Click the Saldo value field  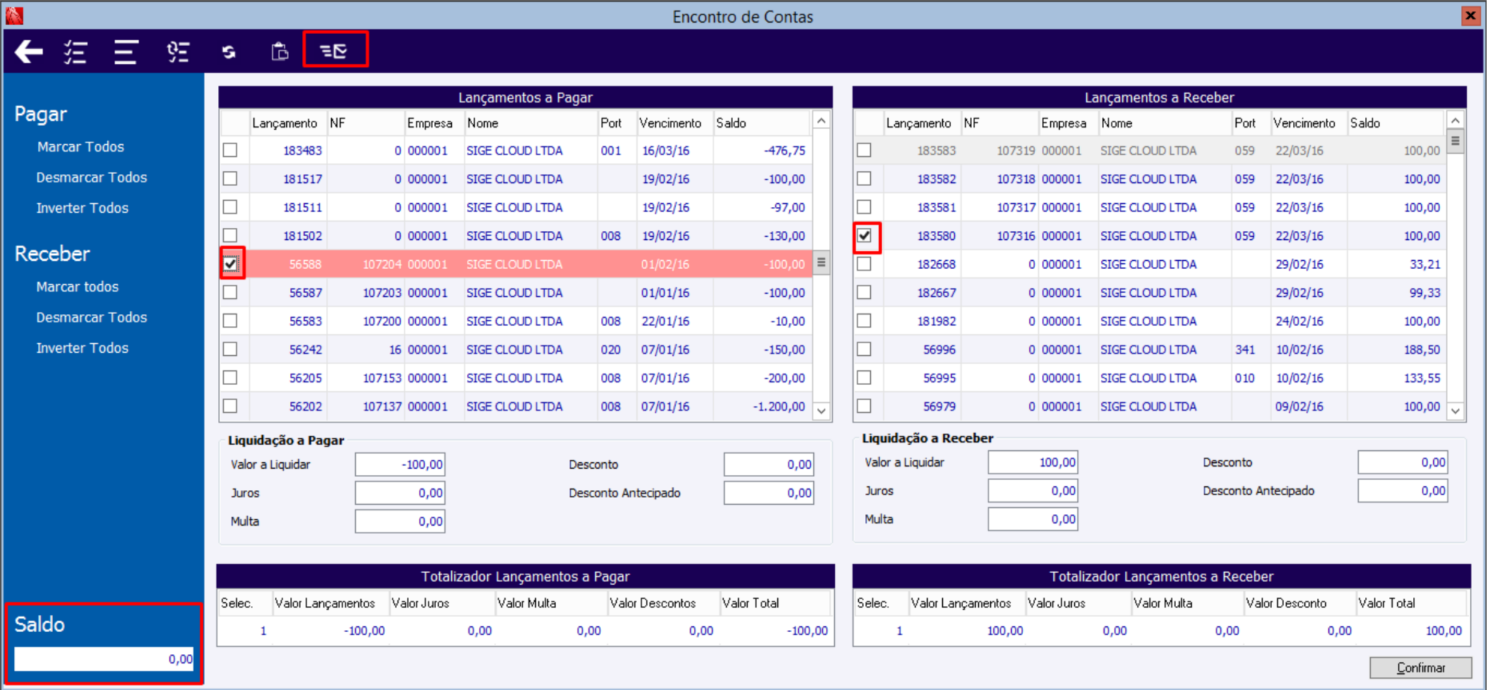pos(104,659)
